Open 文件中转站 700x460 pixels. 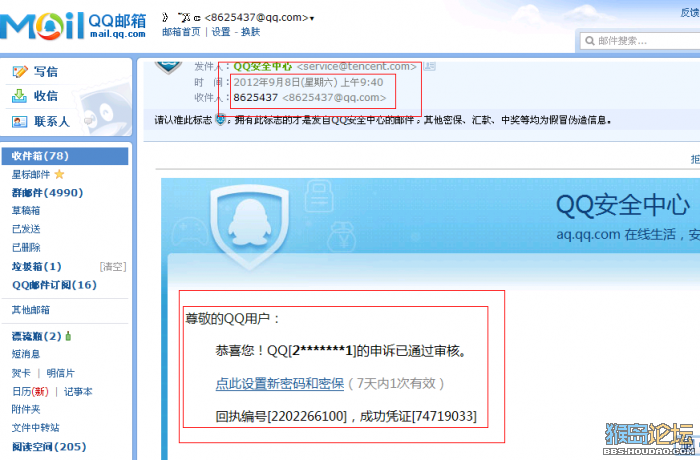[x=35, y=427]
